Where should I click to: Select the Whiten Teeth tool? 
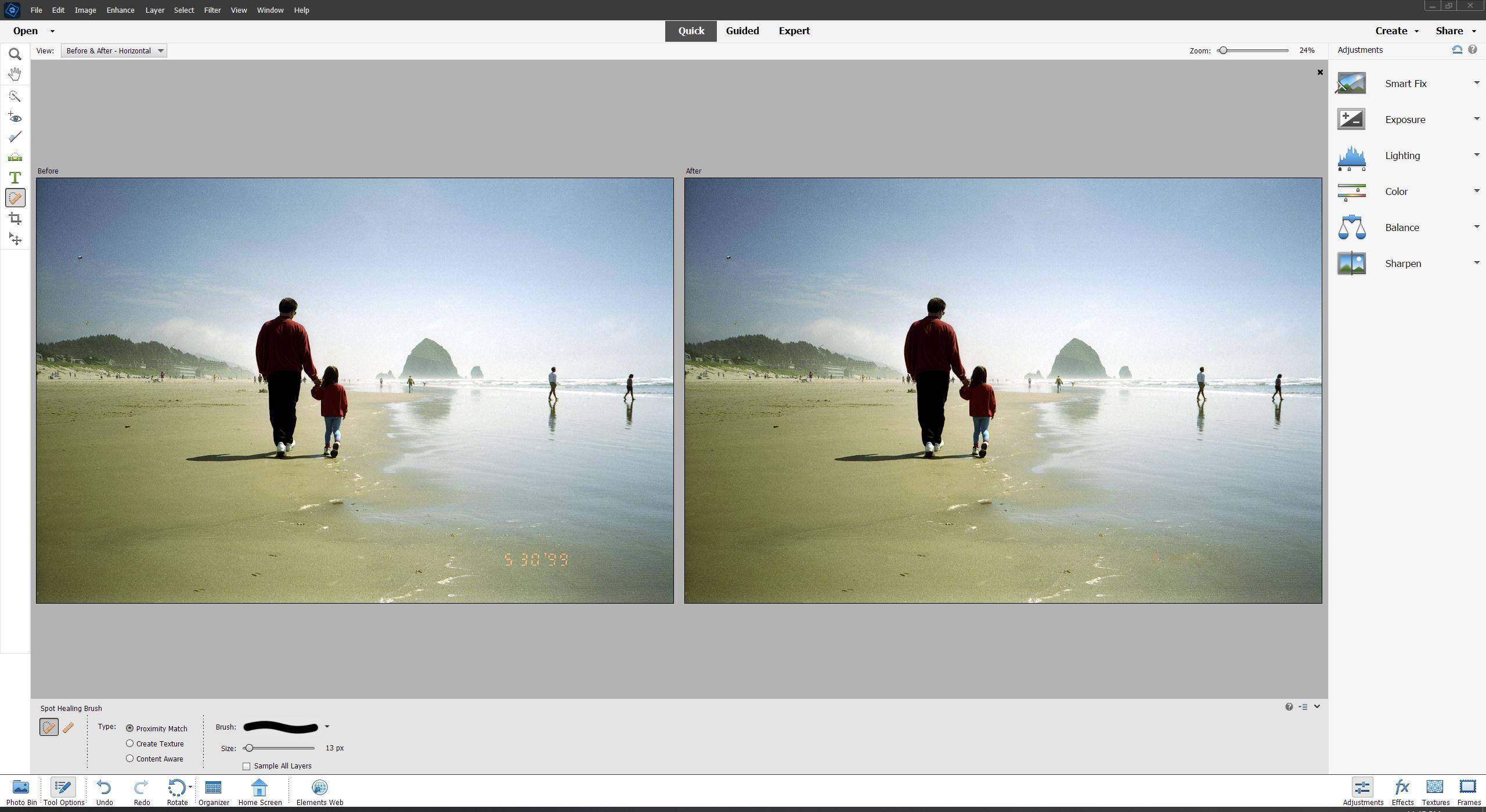click(x=15, y=137)
